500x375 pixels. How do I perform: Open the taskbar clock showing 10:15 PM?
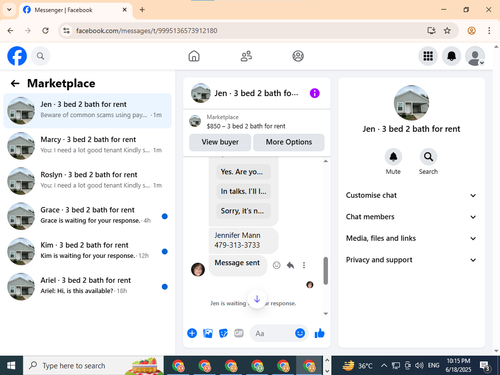point(458,366)
